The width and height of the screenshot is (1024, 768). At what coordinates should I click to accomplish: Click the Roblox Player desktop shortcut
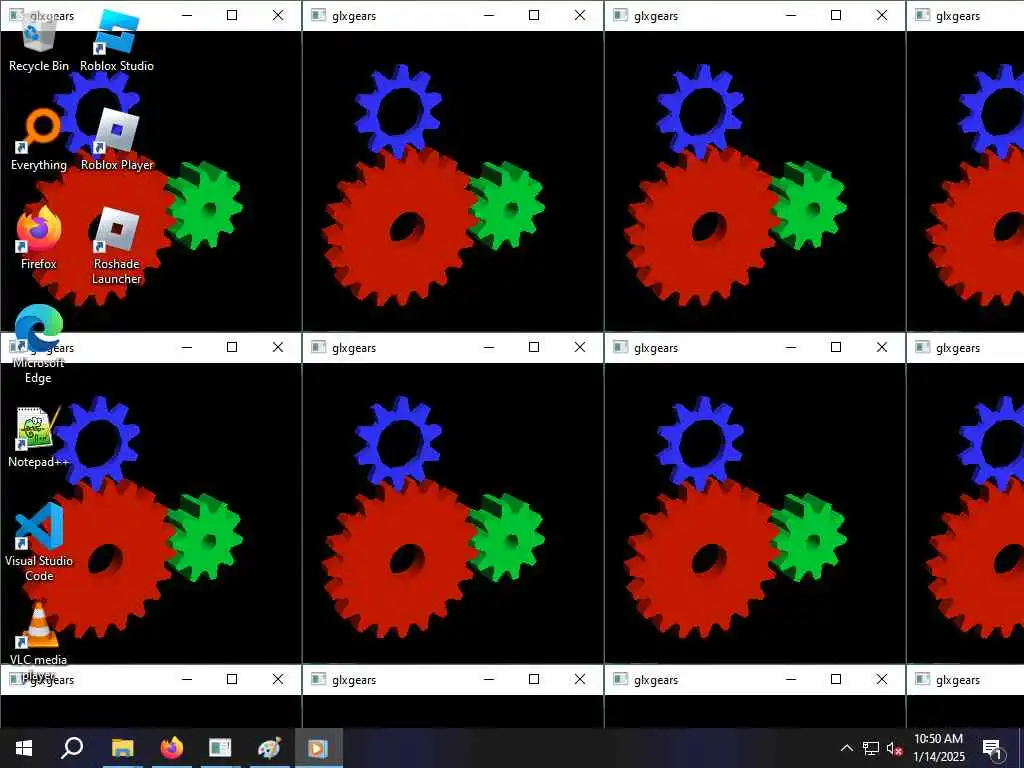click(x=117, y=139)
